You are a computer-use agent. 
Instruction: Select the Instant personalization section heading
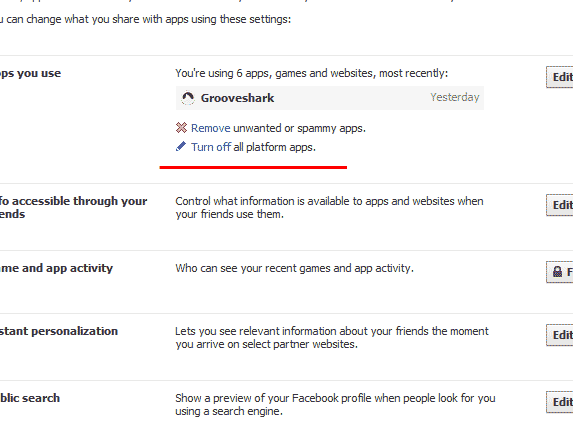[59, 331]
